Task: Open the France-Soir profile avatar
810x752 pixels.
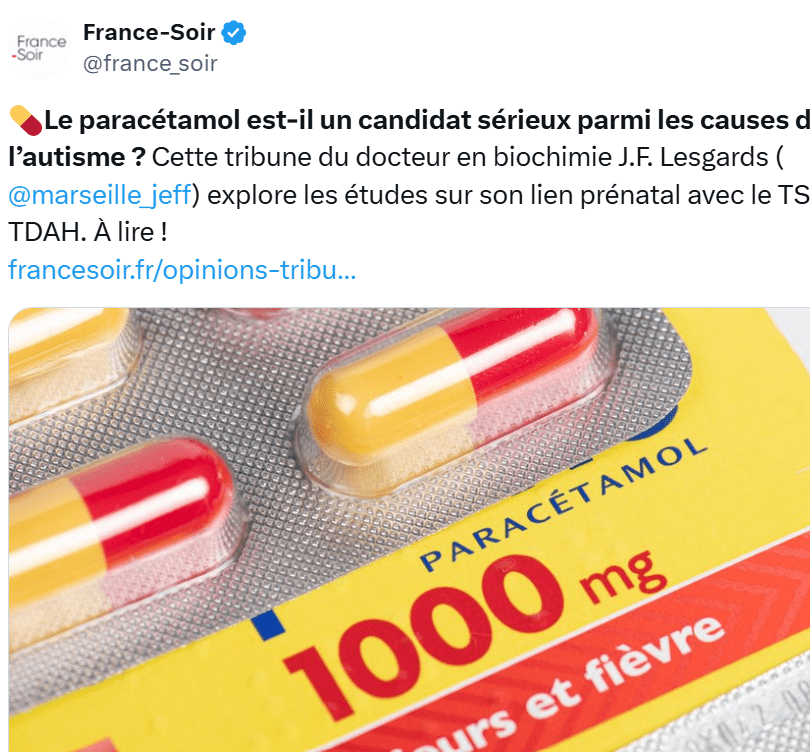Action: 40,48
